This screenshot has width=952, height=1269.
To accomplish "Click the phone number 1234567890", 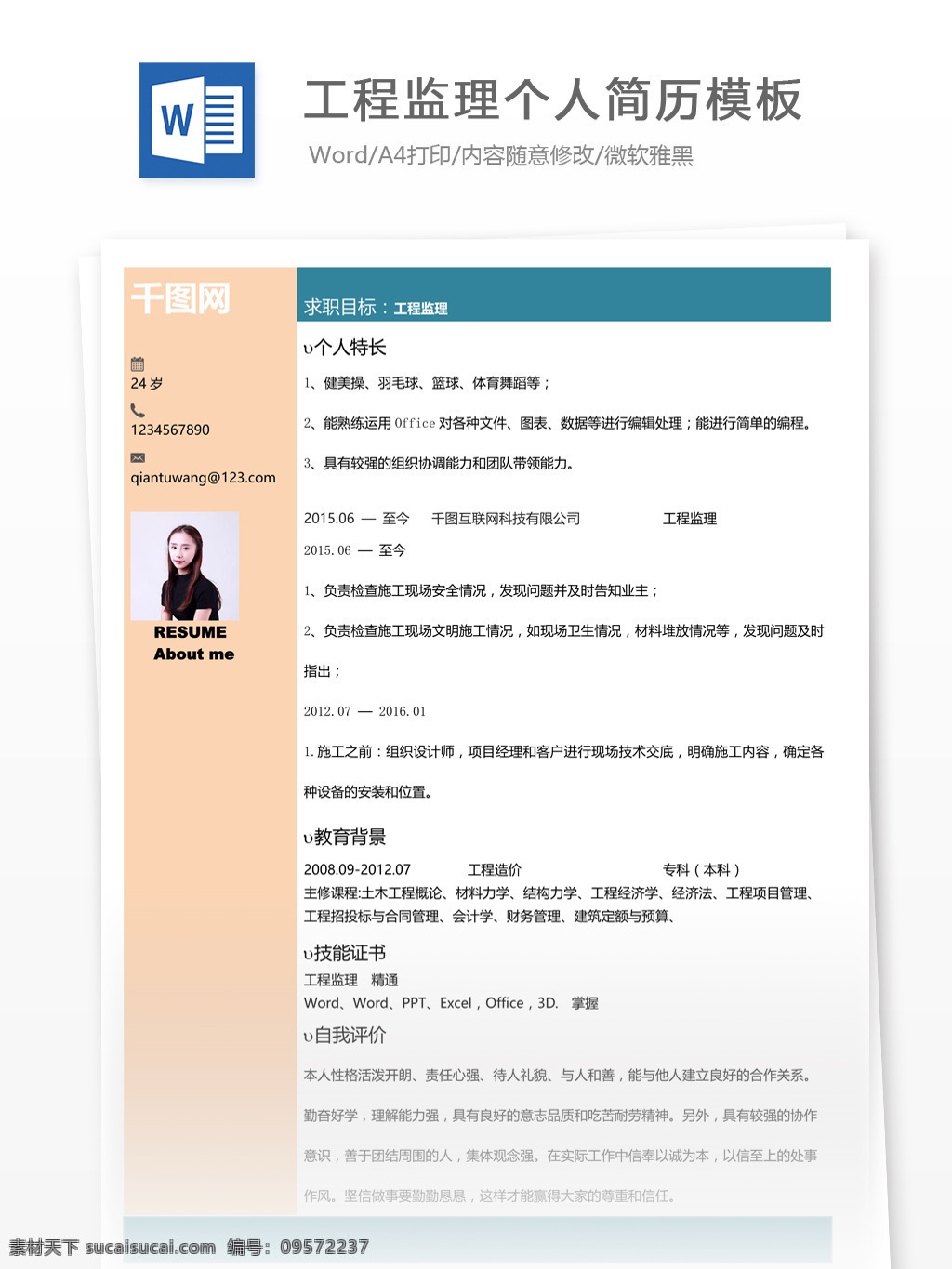I will coord(170,430).
